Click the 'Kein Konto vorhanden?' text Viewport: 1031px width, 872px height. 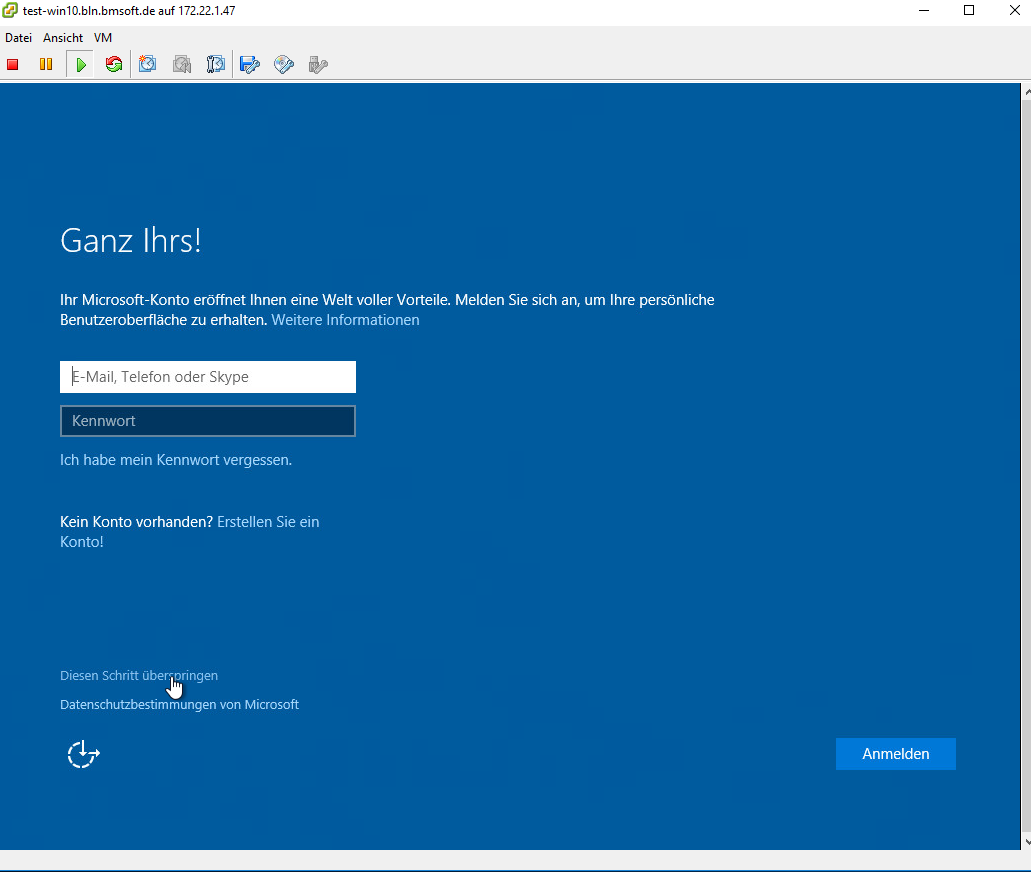click(x=136, y=521)
